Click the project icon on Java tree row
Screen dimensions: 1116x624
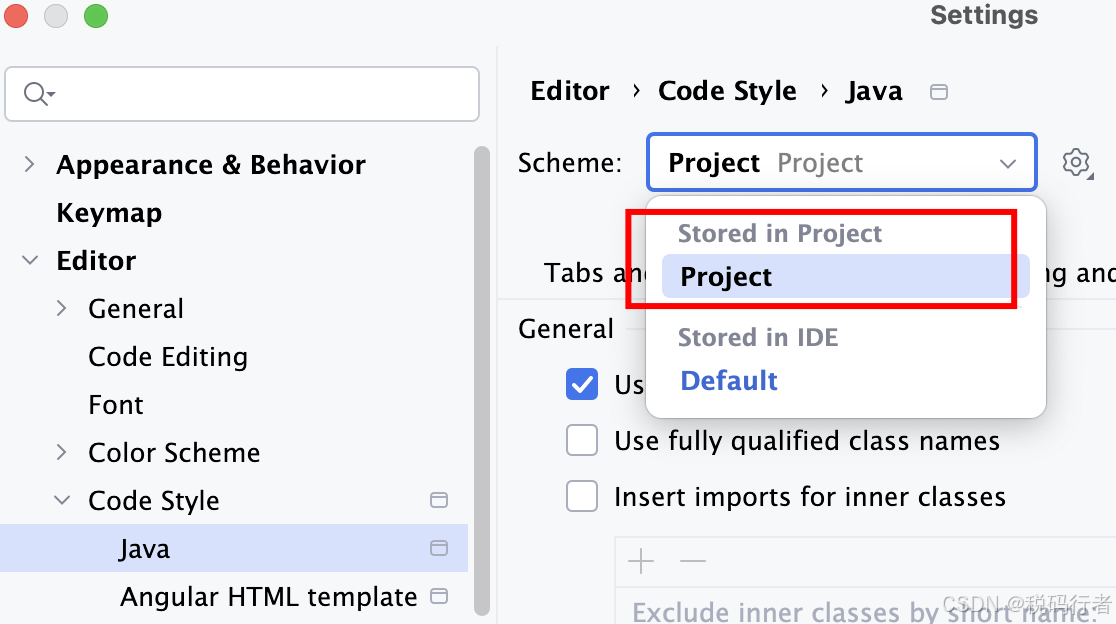click(x=439, y=548)
